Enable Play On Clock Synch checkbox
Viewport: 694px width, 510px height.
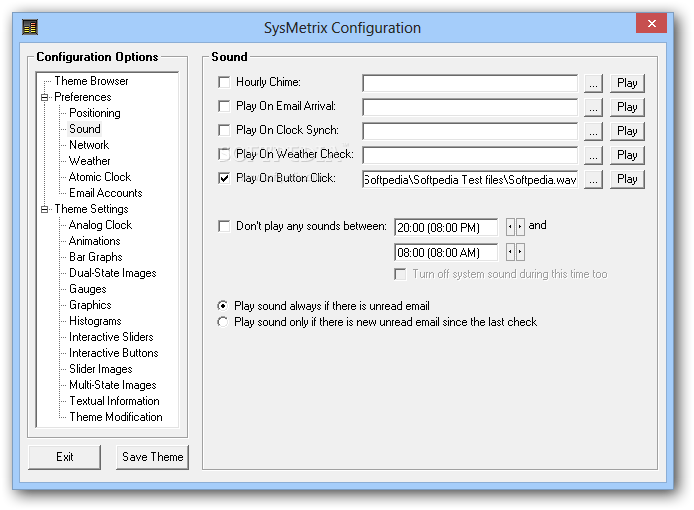point(224,130)
